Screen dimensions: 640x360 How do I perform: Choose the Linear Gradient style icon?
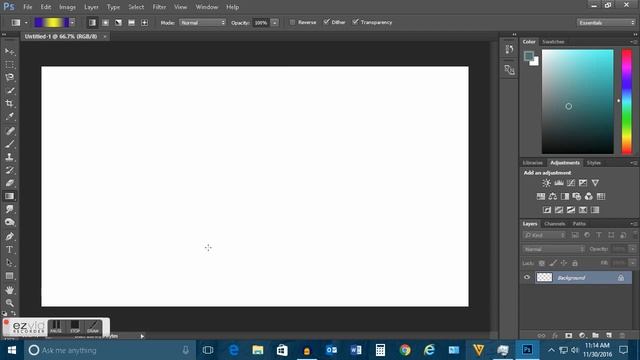coord(92,23)
